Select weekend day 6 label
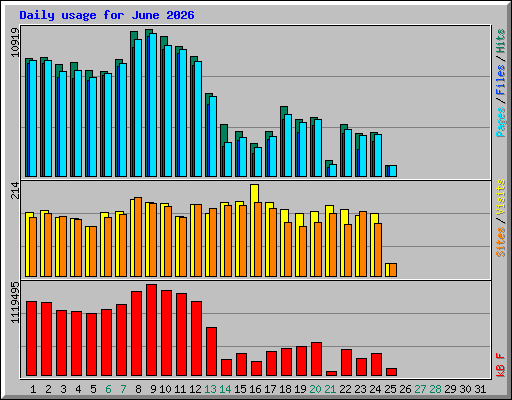 pyautogui.click(x=108, y=389)
